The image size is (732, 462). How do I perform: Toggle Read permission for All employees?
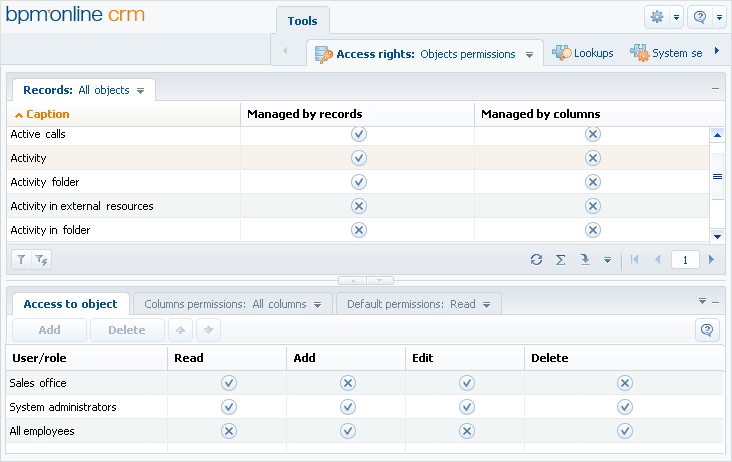click(x=229, y=431)
